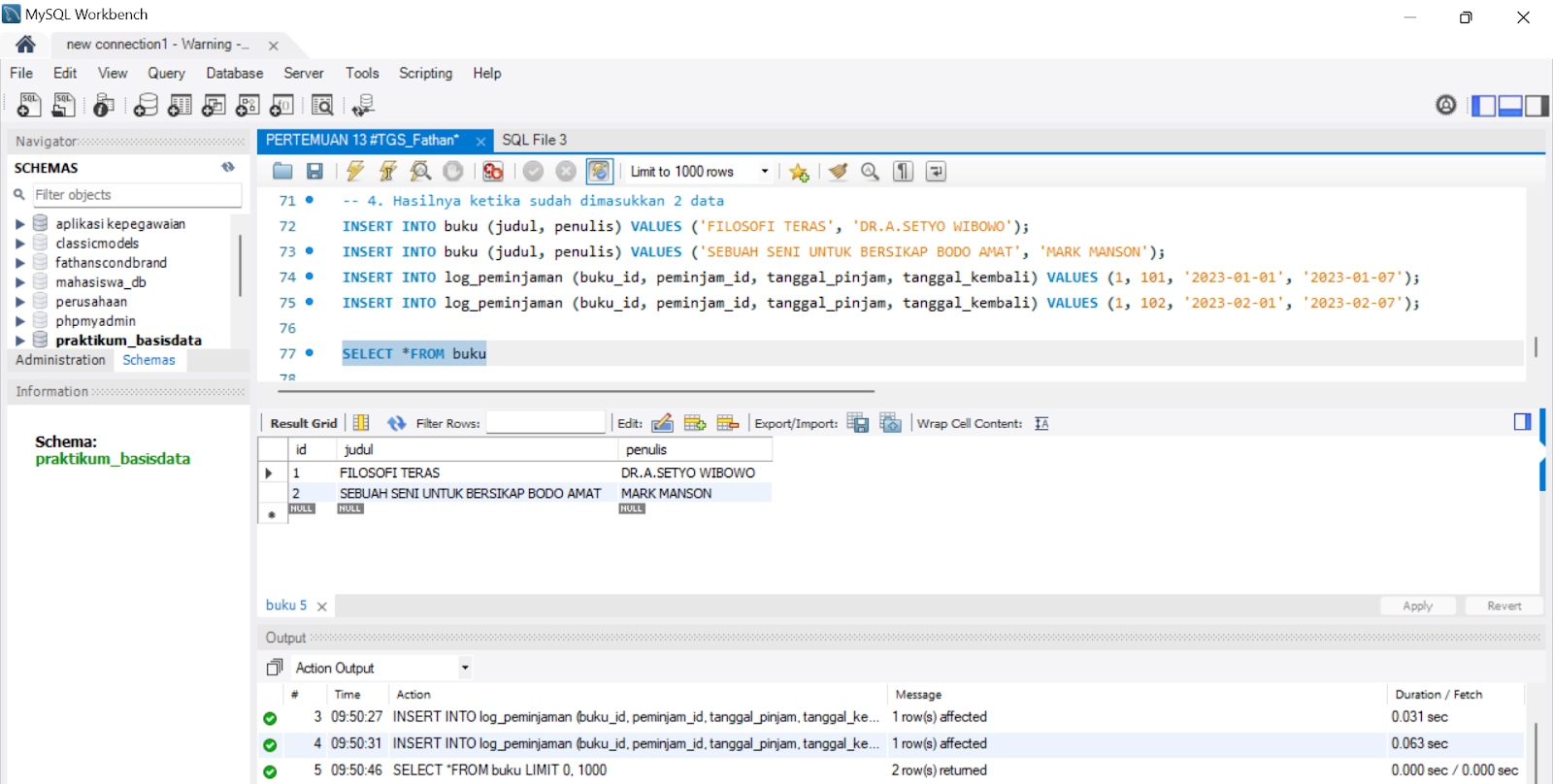The width and height of the screenshot is (1553, 784).
Task: Beautify query broom icon
Action: pyautogui.click(x=838, y=172)
